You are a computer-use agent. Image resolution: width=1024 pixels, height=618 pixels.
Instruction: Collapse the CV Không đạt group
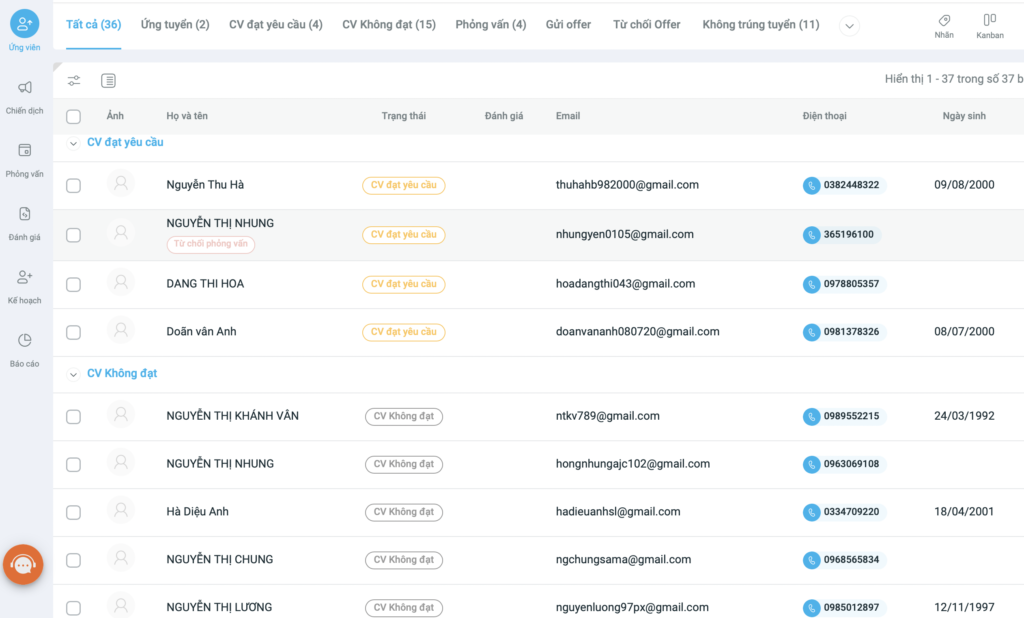pos(73,374)
